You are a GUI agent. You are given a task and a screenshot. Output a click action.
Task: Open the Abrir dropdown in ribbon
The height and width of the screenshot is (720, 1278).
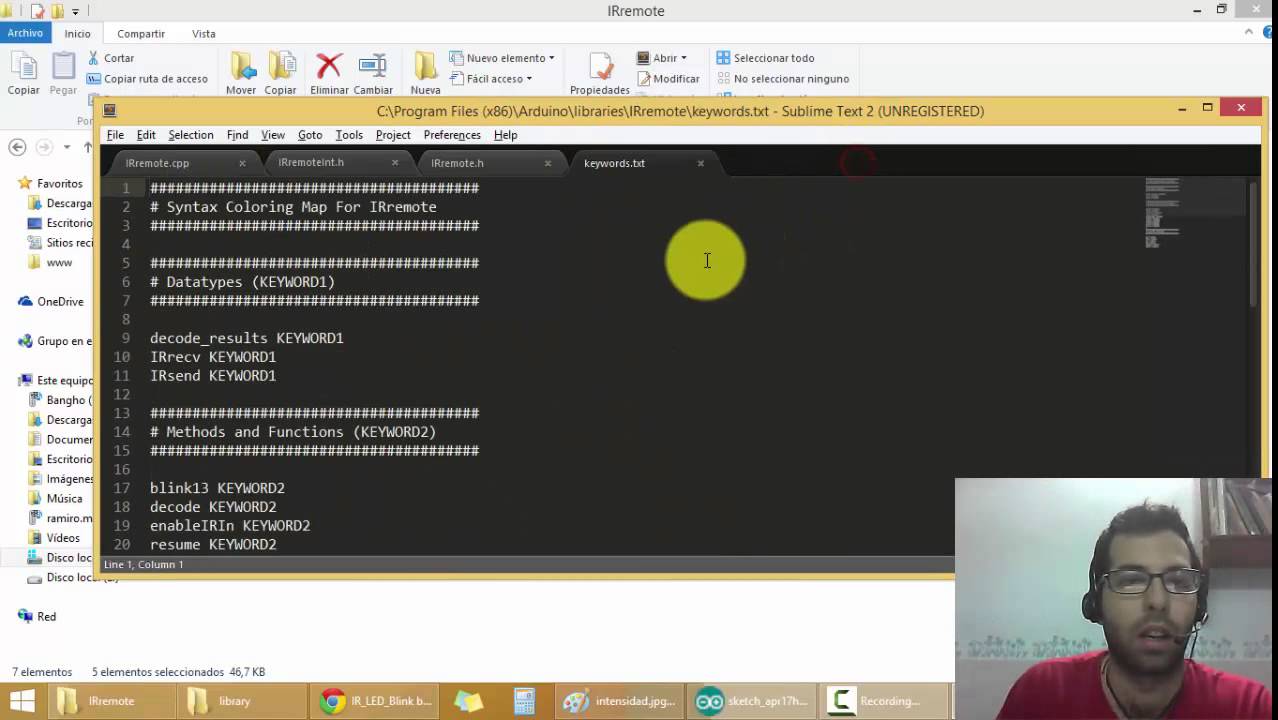pyautogui.click(x=662, y=58)
